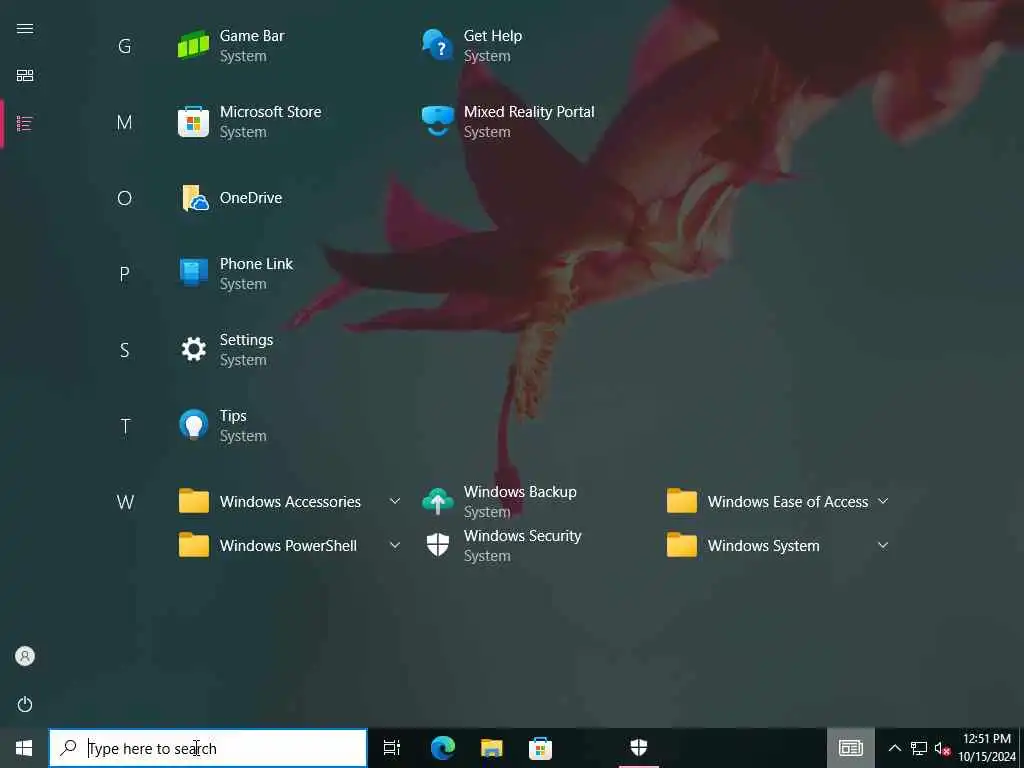Click the letter G section header
Viewport: 1024px width, 768px height.
point(124,46)
